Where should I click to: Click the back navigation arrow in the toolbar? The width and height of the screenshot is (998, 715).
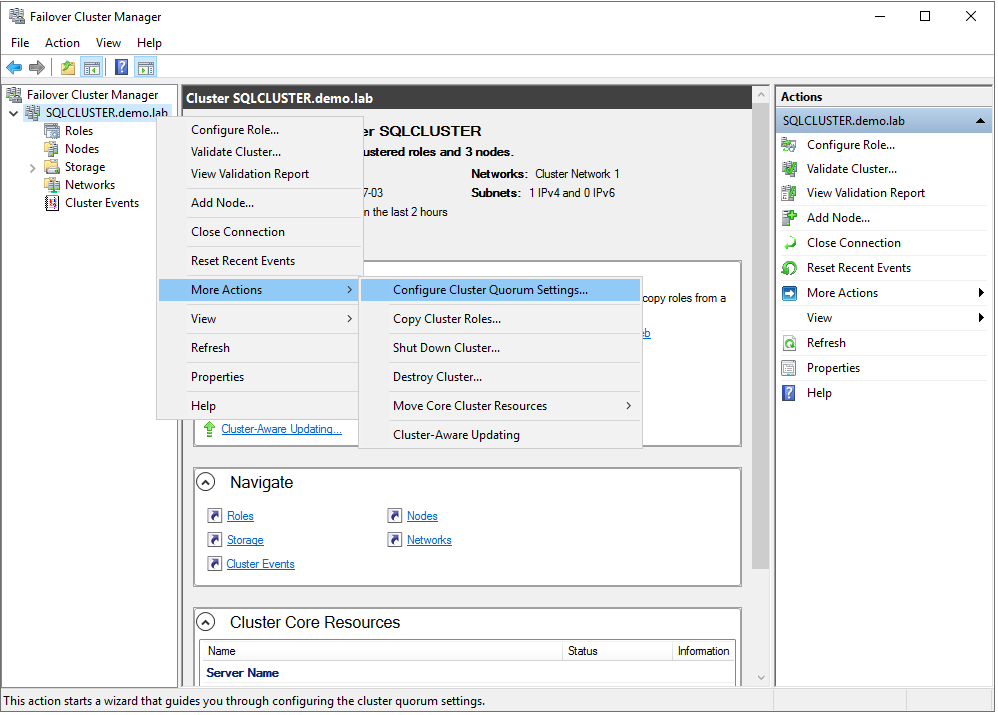coord(14,67)
